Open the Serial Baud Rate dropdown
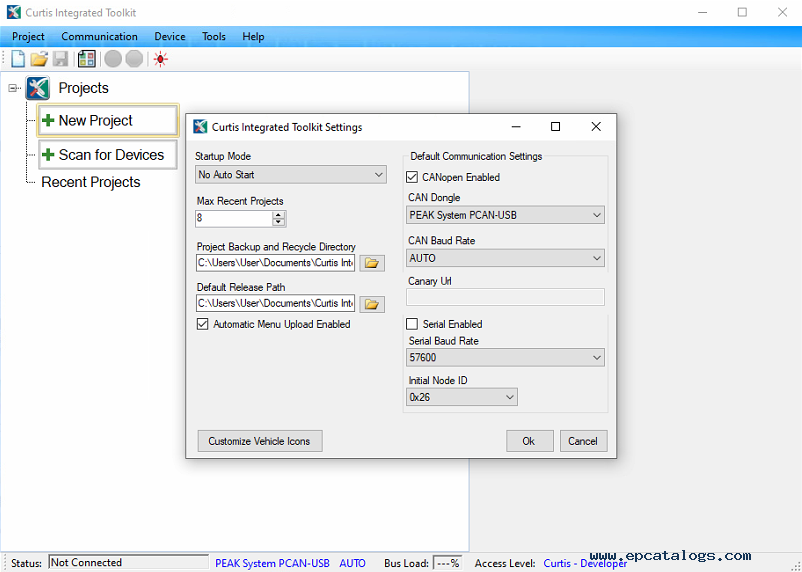 [x=505, y=357]
